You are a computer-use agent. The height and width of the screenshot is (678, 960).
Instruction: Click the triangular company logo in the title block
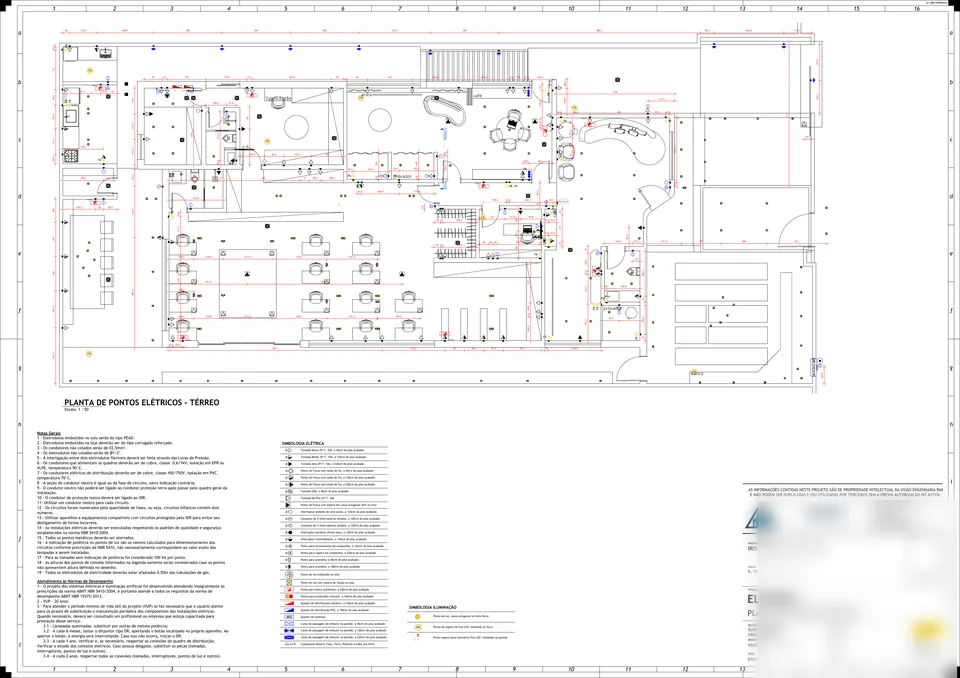pos(752,519)
